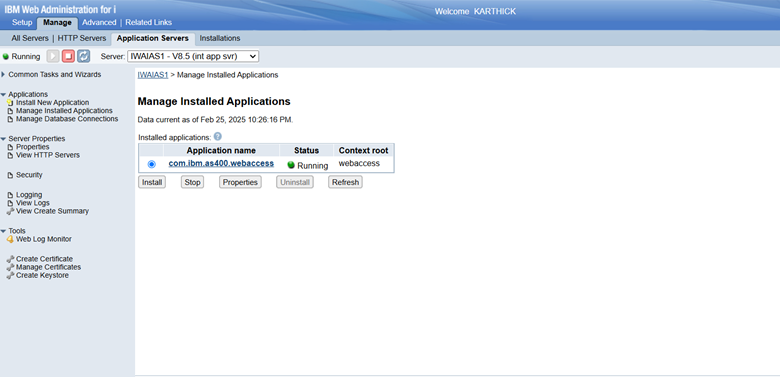Click the red stop server icon
Image resolution: width=780 pixels, height=377 pixels.
point(68,56)
